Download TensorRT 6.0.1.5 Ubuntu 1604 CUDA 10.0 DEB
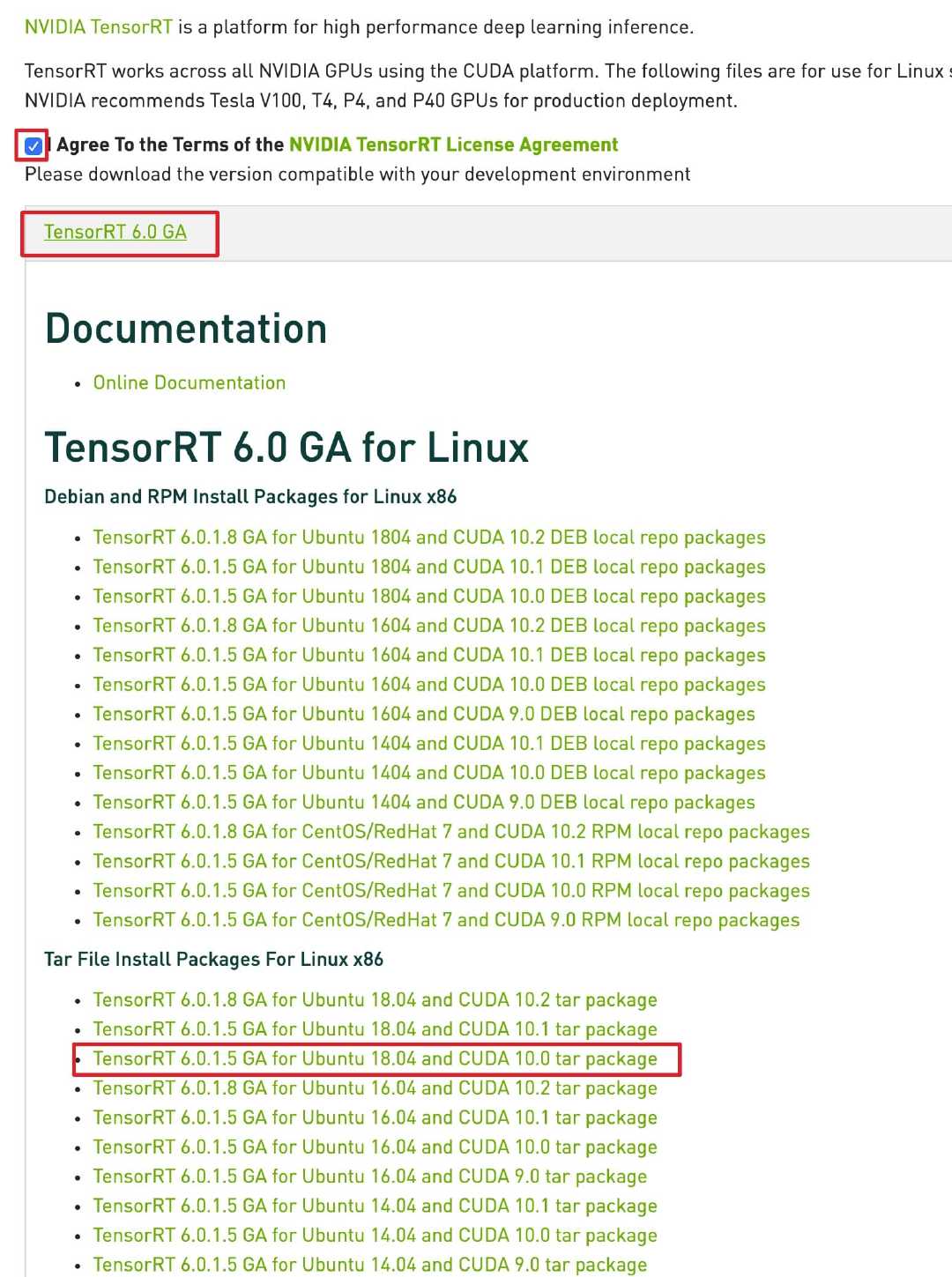This screenshot has height=1277, width=952. (x=429, y=685)
